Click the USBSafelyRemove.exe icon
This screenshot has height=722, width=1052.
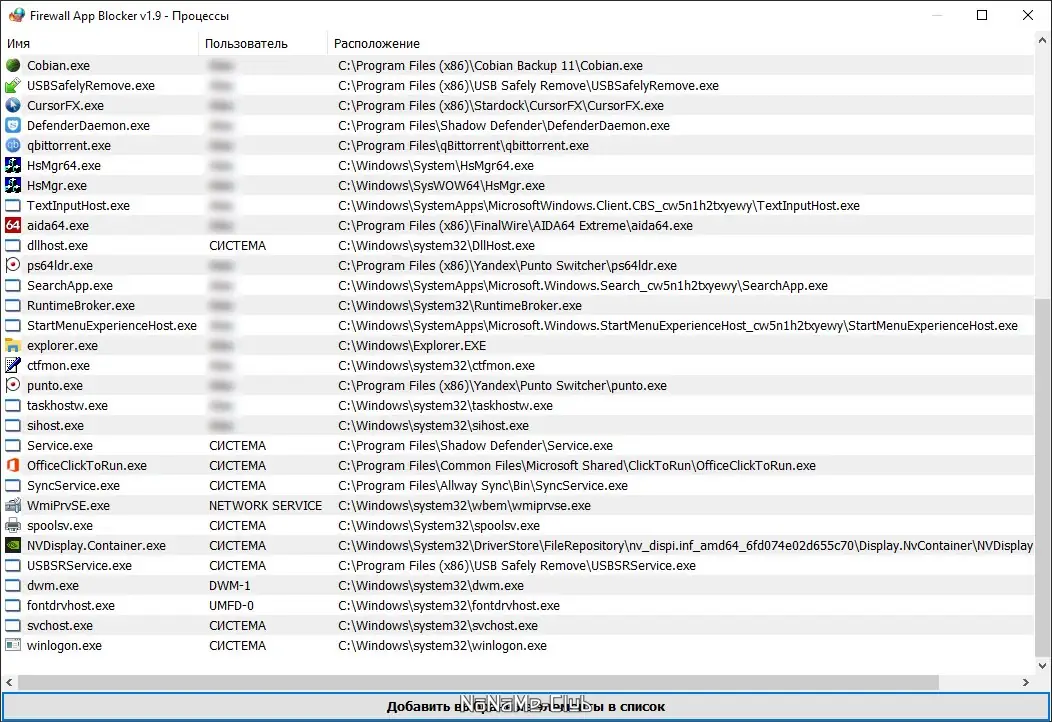coord(13,85)
